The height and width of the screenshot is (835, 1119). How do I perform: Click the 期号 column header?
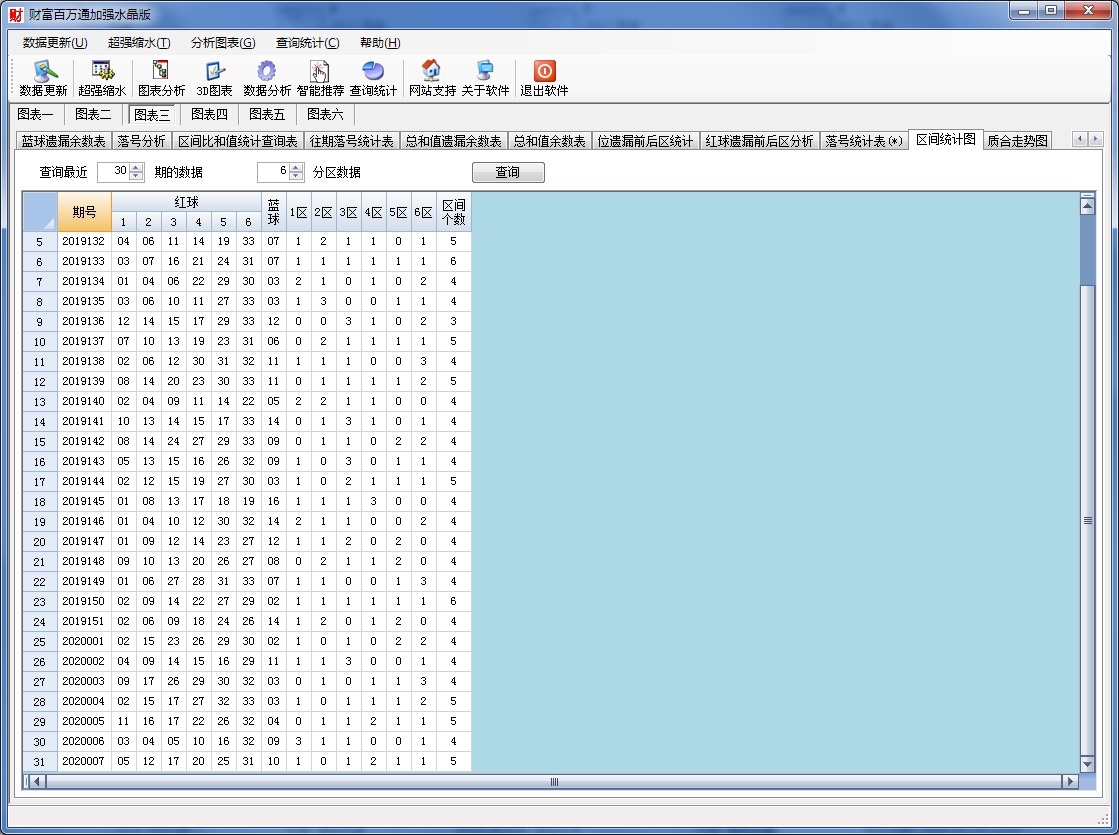point(84,212)
